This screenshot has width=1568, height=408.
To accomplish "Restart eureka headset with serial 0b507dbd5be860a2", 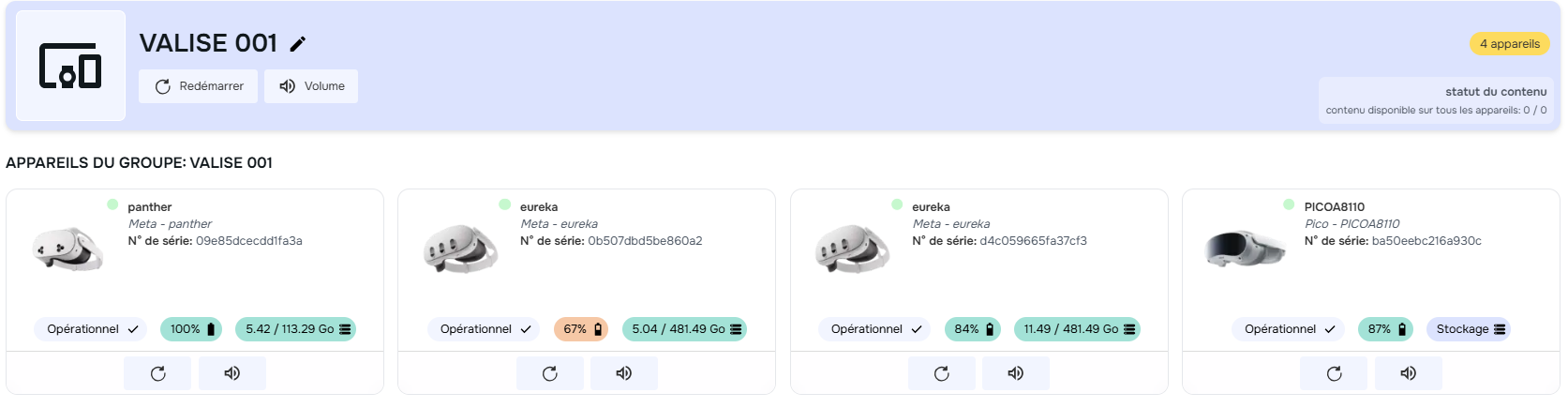I will tap(550, 373).
